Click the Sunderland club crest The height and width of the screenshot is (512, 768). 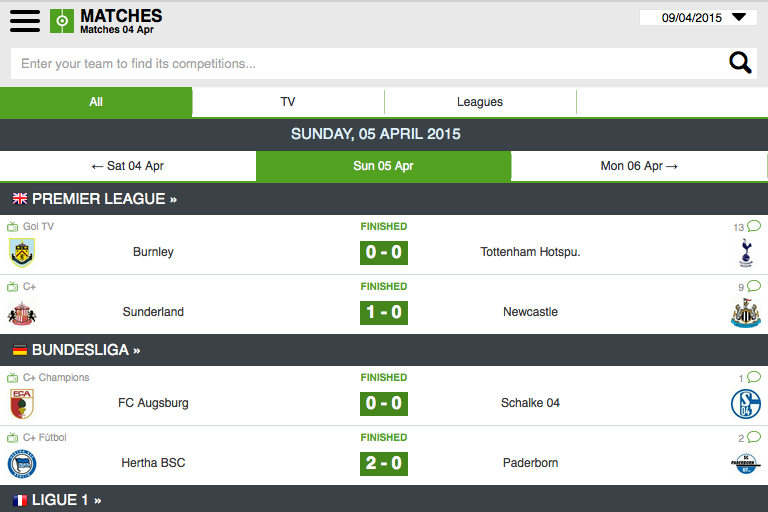click(22, 312)
